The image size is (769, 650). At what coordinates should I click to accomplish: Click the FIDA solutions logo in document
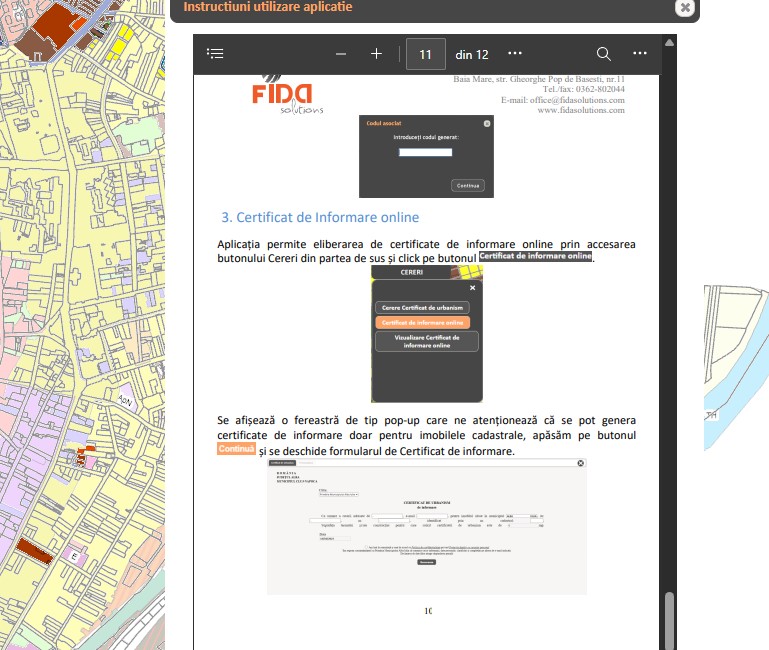point(287,95)
